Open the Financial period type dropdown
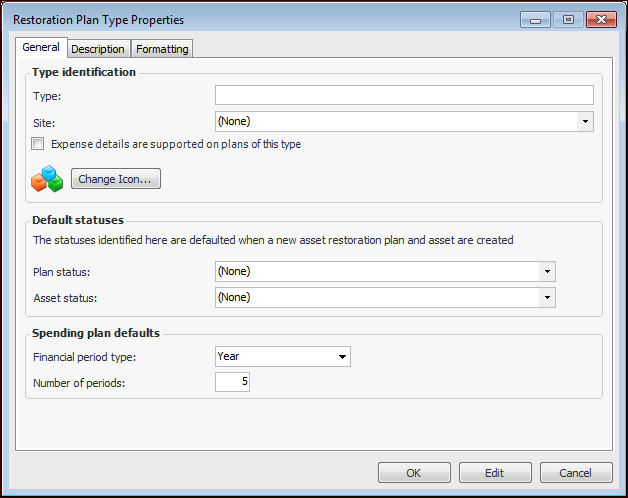This screenshot has height=498, width=628. point(342,356)
